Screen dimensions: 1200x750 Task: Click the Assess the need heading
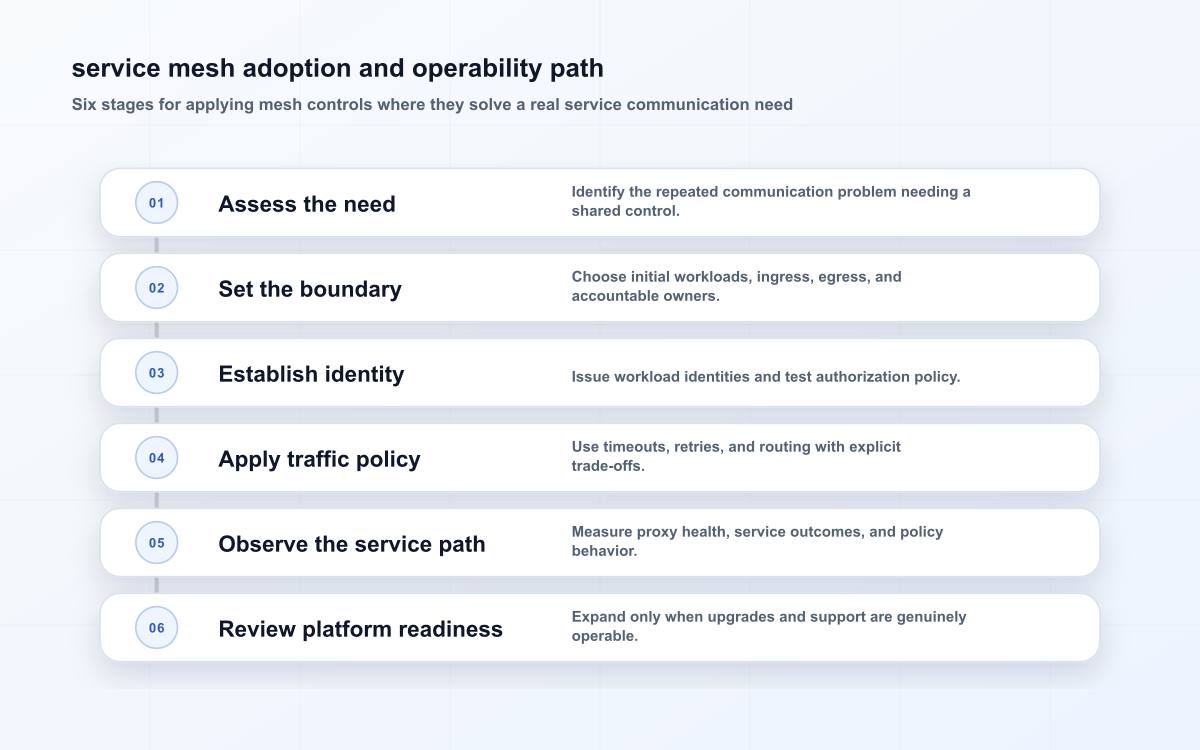(x=307, y=204)
